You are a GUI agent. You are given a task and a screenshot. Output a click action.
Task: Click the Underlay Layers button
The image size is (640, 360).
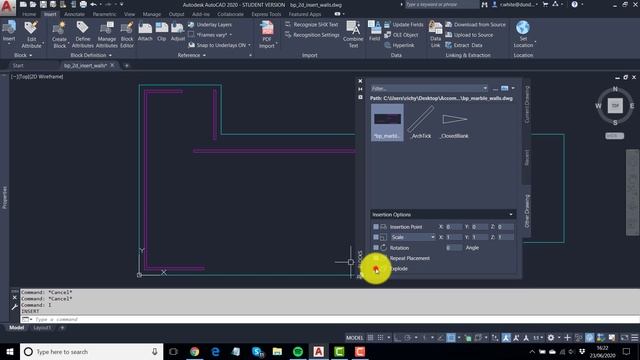click(210, 24)
